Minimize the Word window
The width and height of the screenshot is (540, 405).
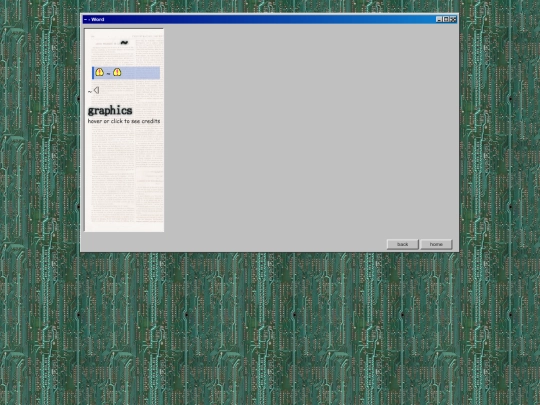[x=439, y=20]
